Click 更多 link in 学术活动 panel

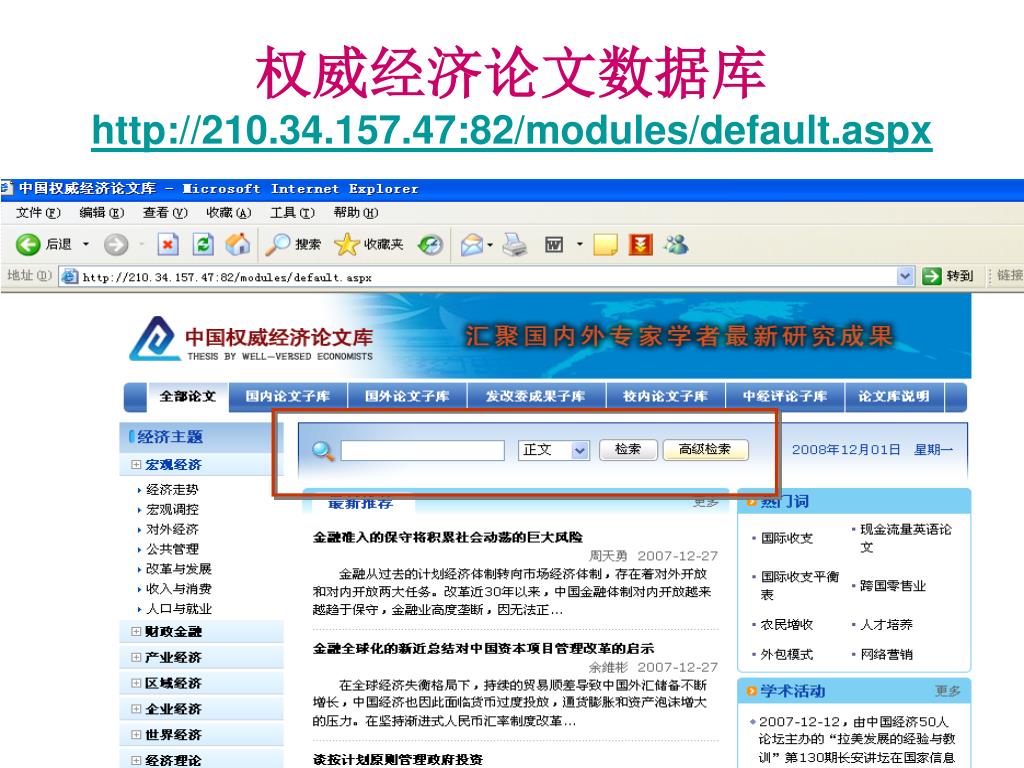point(948,691)
